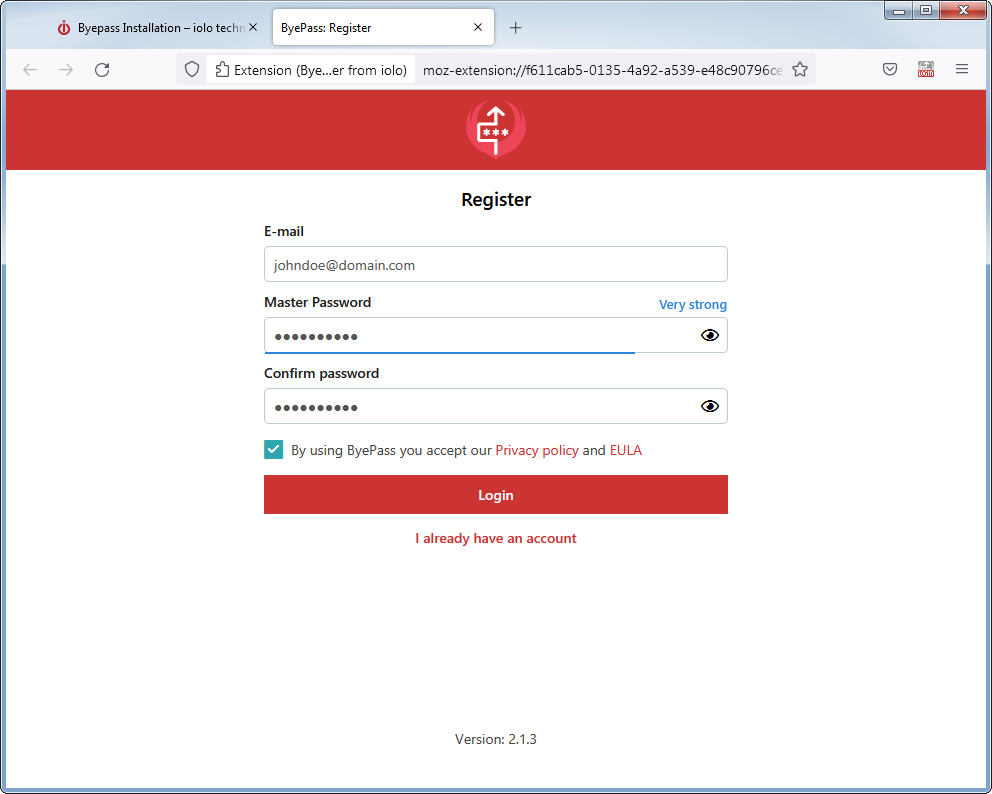The height and width of the screenshot is (794, 992).
Task: Click the red Login button
Action: (495, 495)
